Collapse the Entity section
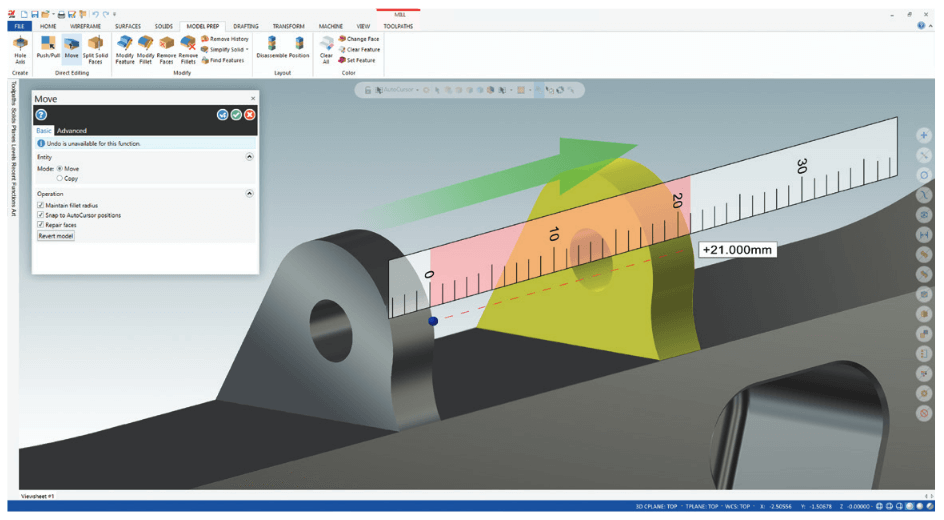Screen dimensions: 944x520 click(249, 157)
